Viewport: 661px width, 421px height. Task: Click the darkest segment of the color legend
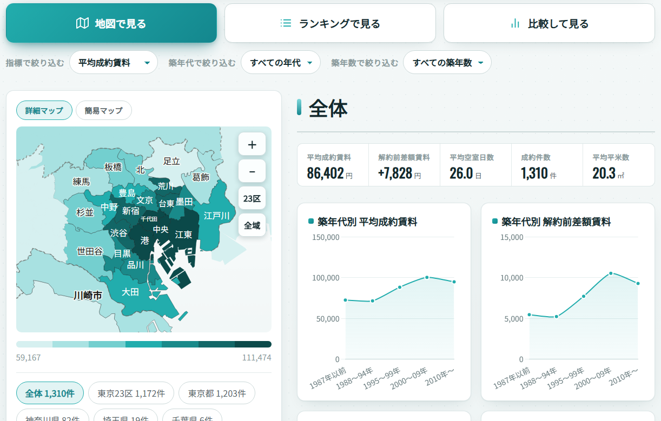click(253, 344)
